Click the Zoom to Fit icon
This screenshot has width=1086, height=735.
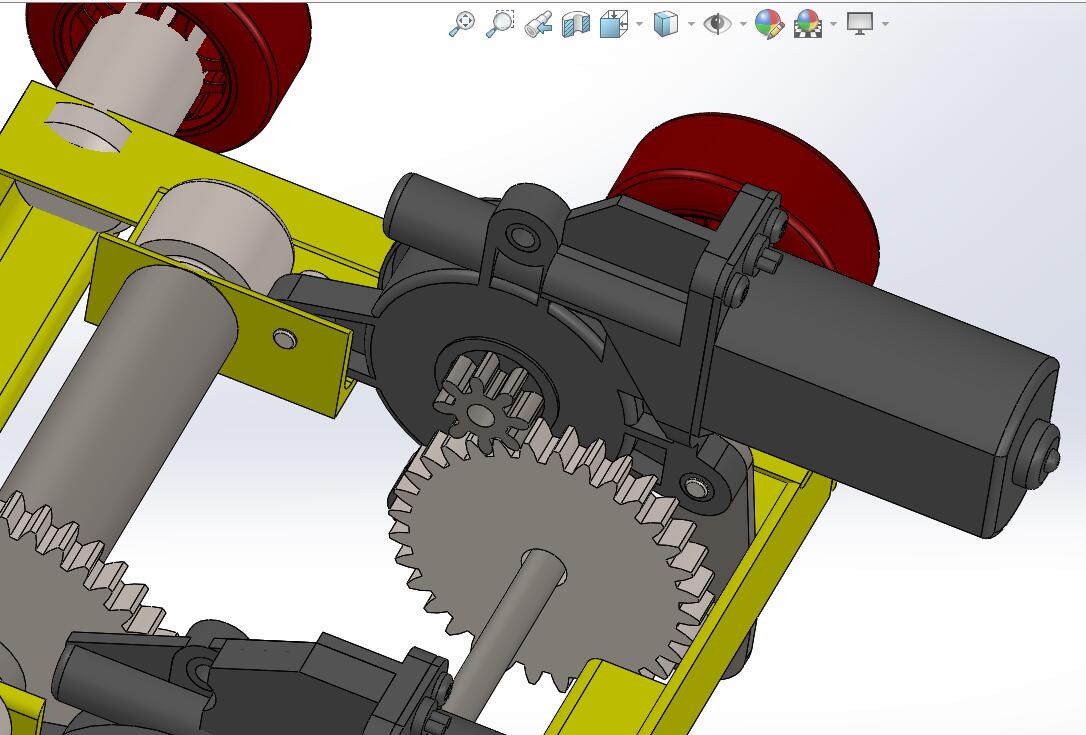point(461,24)
